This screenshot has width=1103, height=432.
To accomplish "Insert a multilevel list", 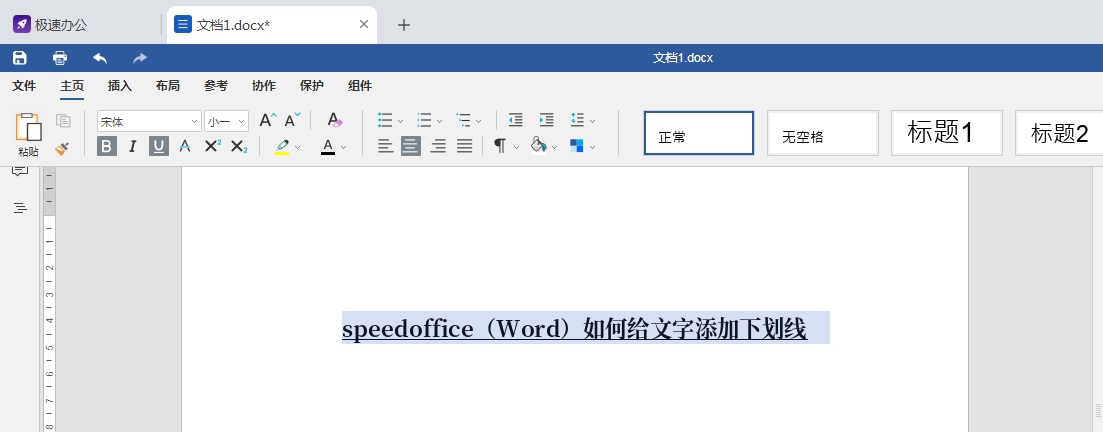I will pyautogui.click(x=464, y=120).
